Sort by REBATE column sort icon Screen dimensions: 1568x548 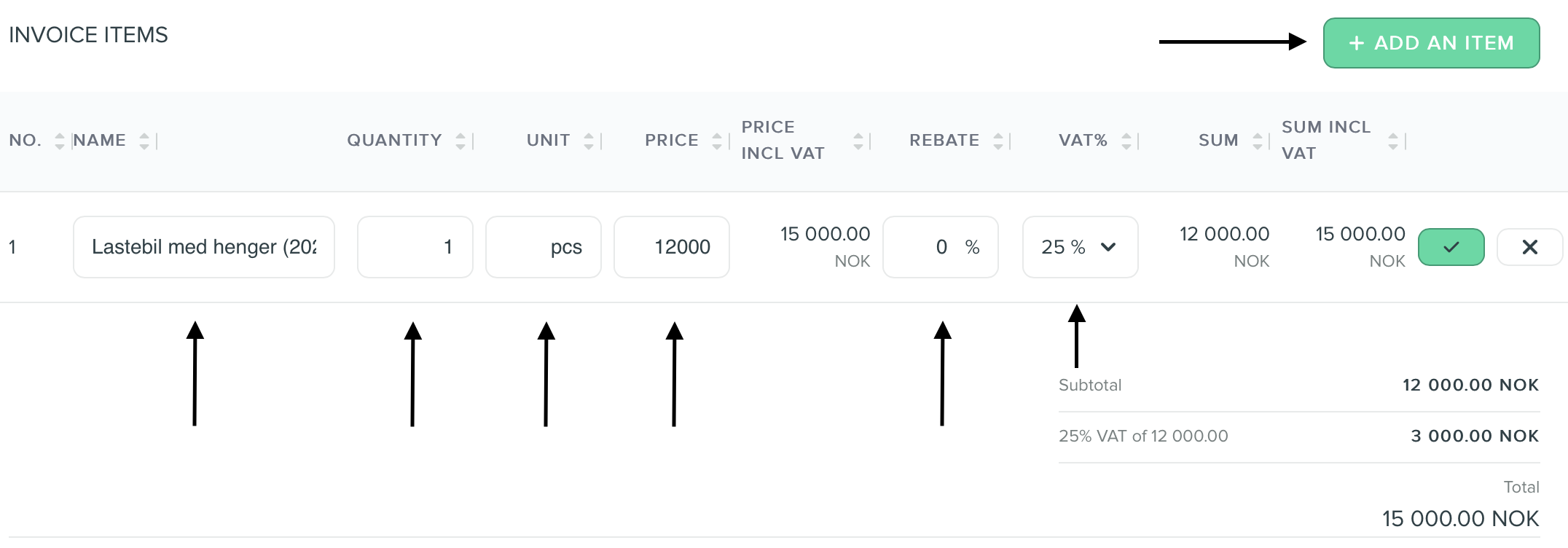[x=998, y=141]
